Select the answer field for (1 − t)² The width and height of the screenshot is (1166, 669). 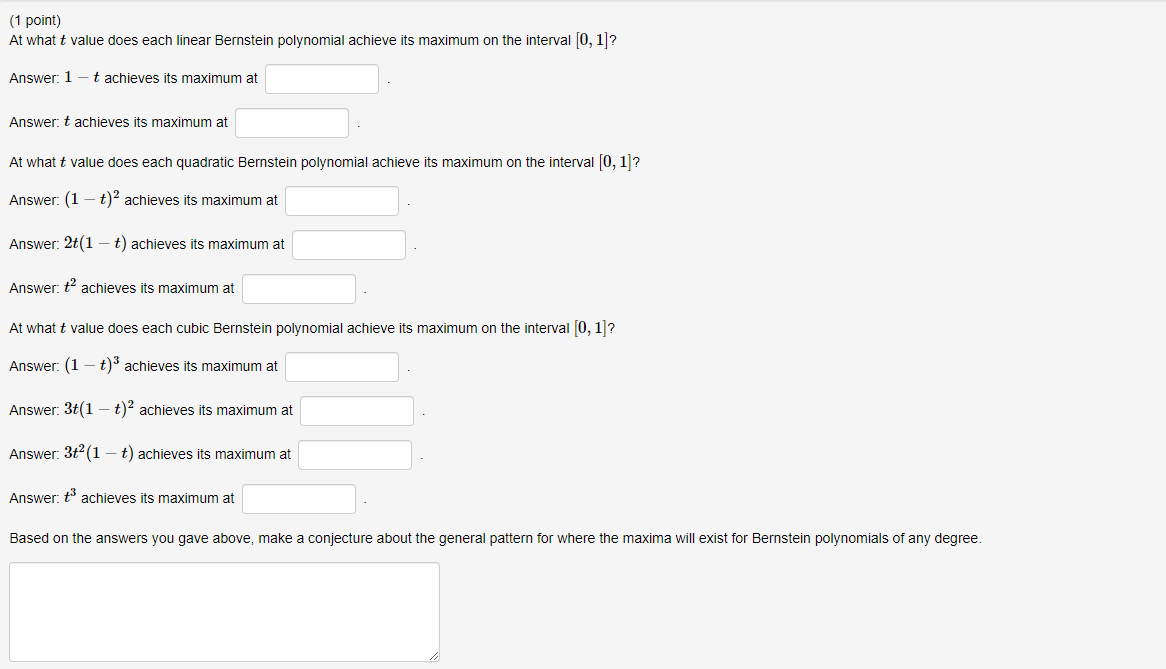(x=341, y=200)
